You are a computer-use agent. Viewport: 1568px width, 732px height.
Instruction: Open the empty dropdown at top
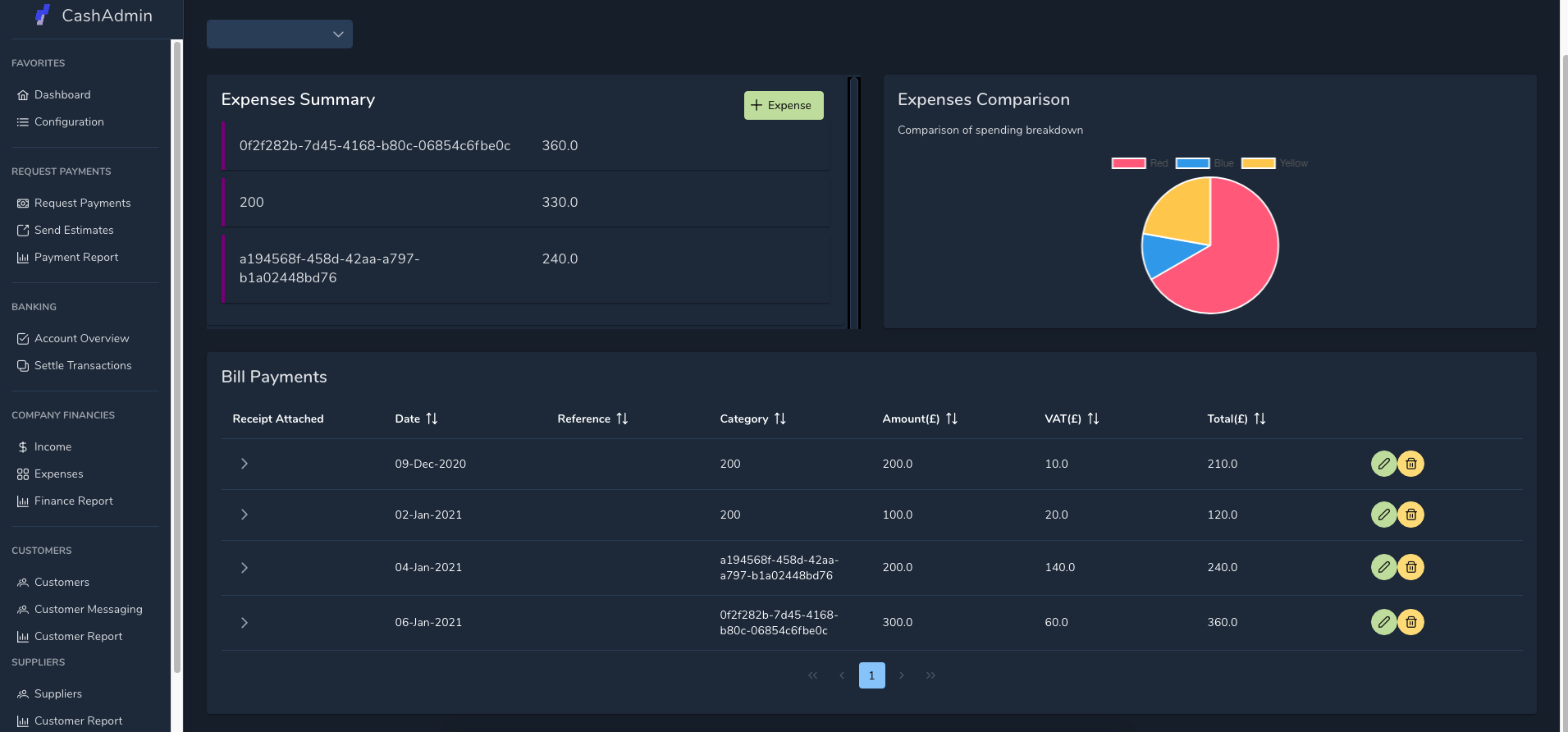(279, 34)
